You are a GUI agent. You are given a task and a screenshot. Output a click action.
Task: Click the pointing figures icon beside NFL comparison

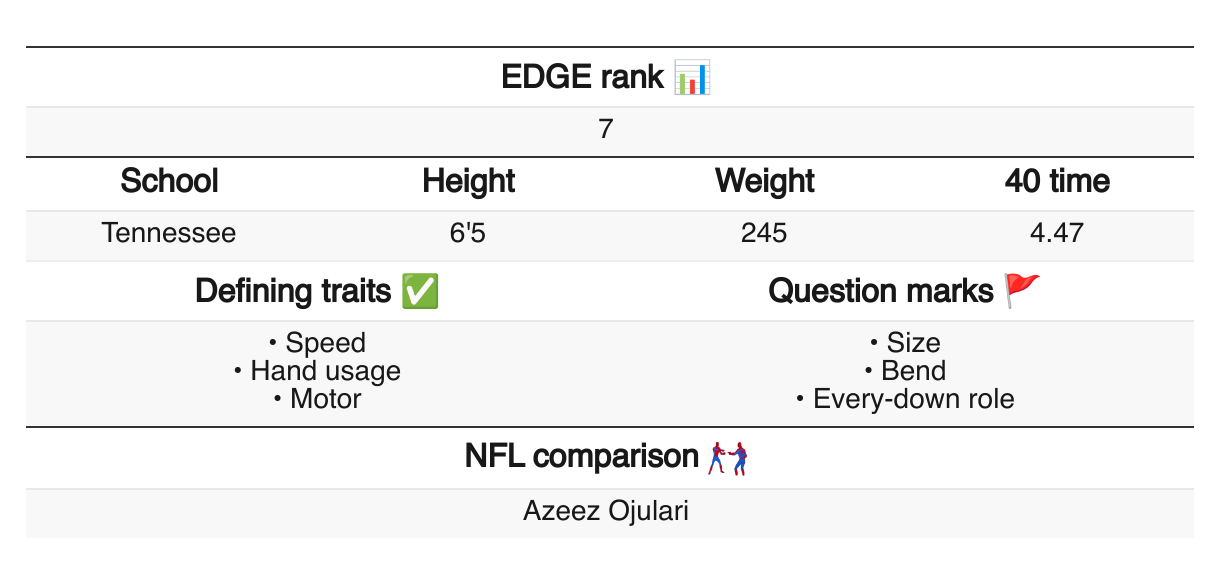click(728, 458)
